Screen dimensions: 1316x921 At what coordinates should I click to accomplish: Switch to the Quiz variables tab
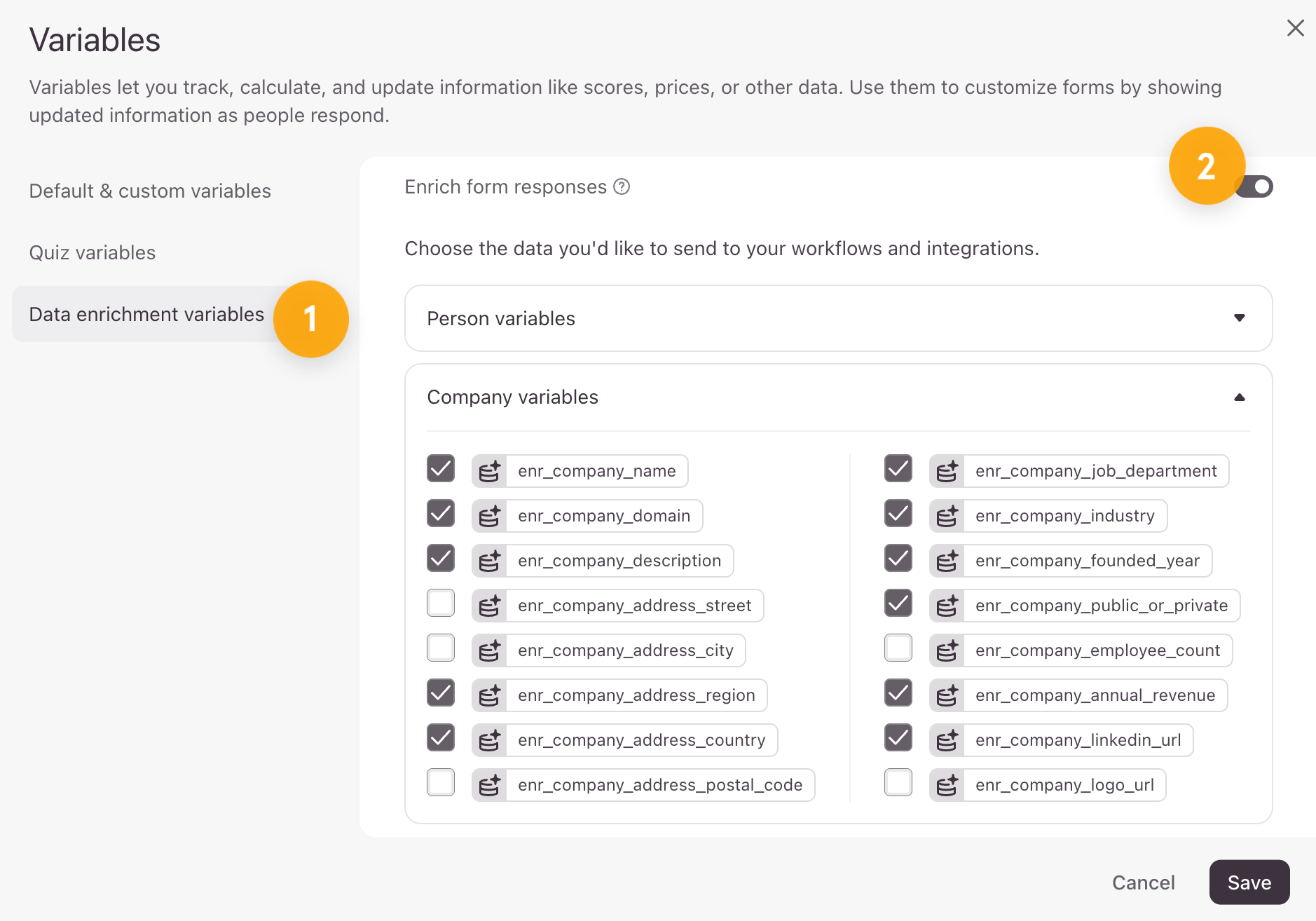(x=92, y=252)
